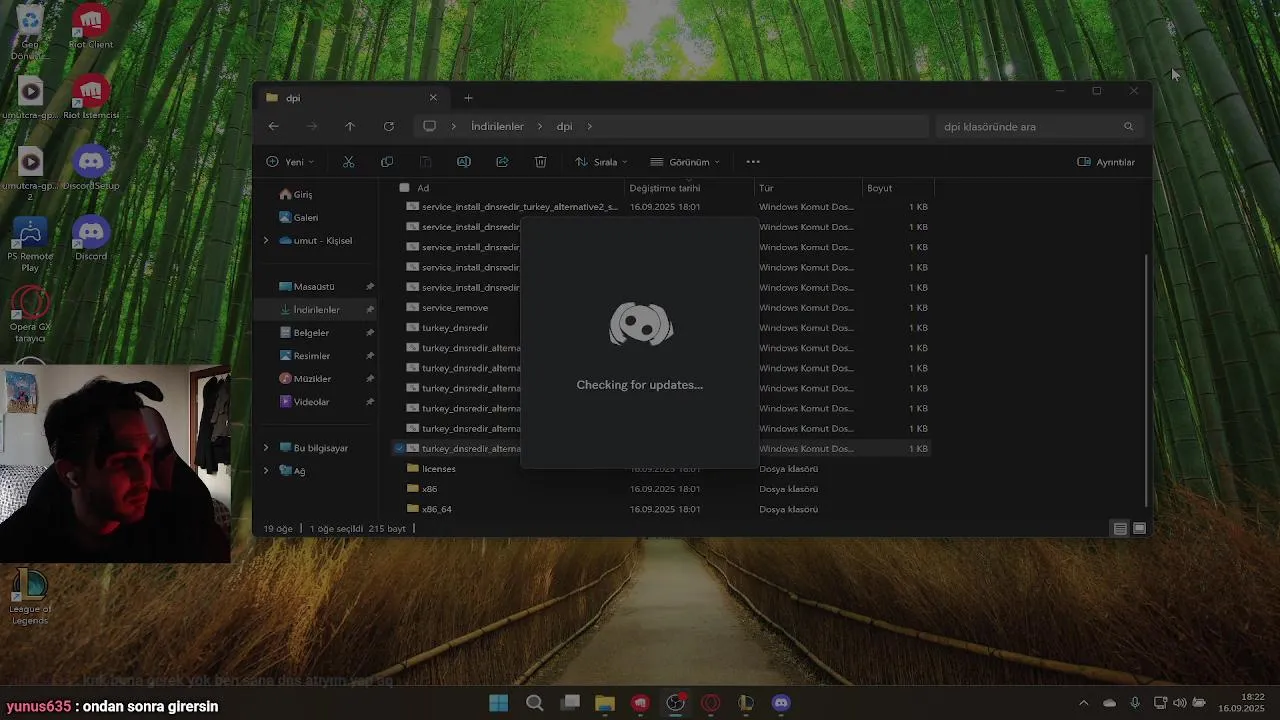Select the service_remove file
This screenshot has height=720, width=1280.
tap(455, 308)
